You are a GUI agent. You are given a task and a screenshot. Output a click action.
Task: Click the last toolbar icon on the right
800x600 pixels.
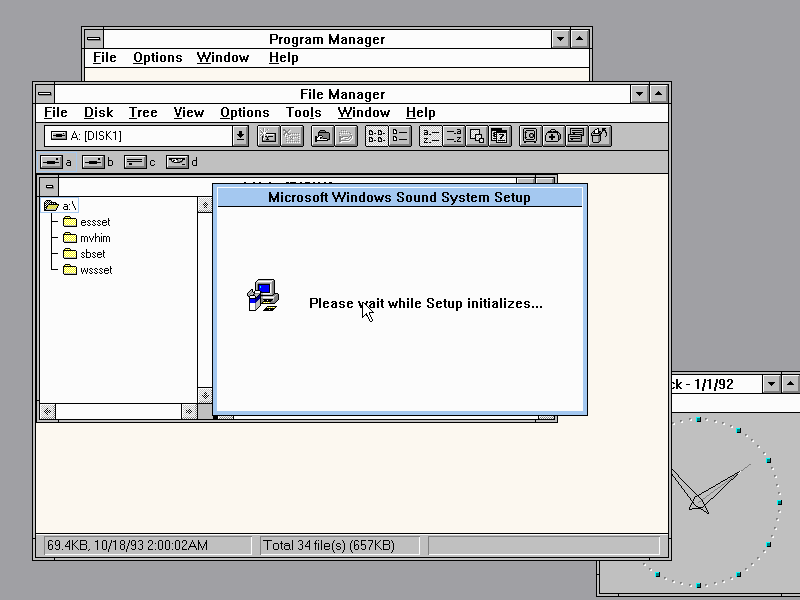(x=600, y=136)
